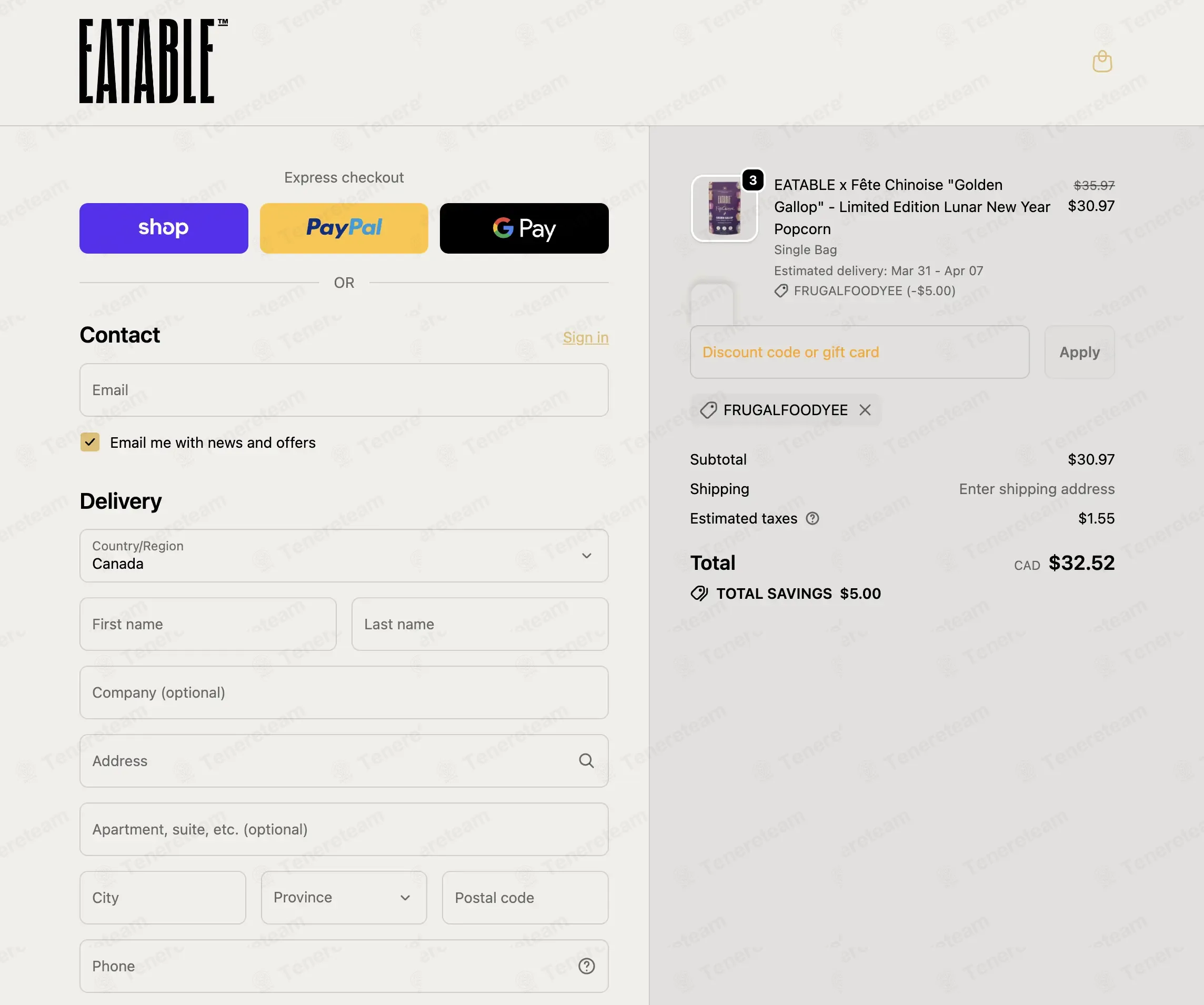Image resolution: width=1204 pixels, height=1005 pixels.
Task: Click the Last name field
Action: [480, 624]
